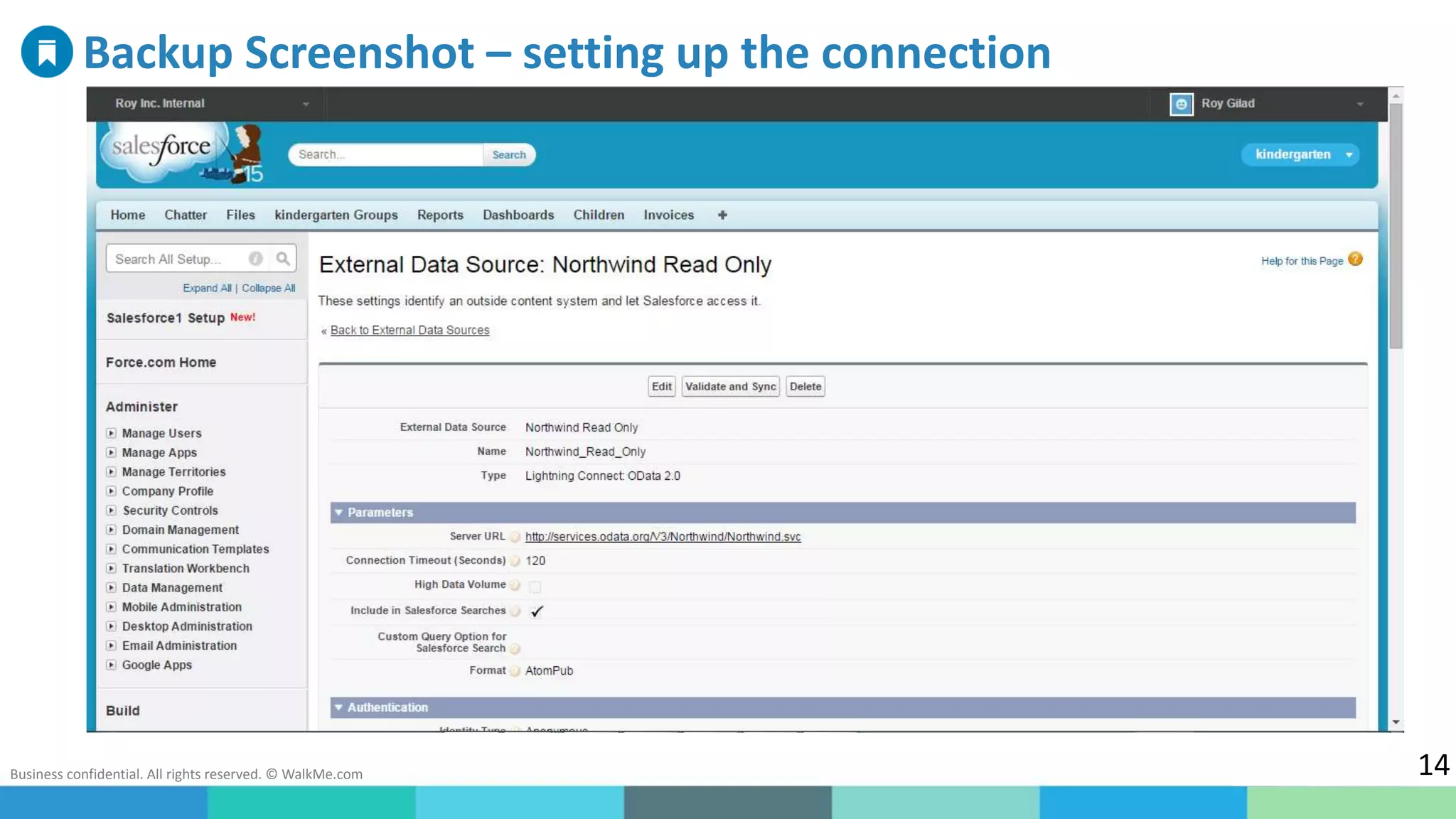Image resolution: width=1456 pixels, height=819 pixels.
Task: Click the orange Help for this Page icon
Action: click(1356, 259)
